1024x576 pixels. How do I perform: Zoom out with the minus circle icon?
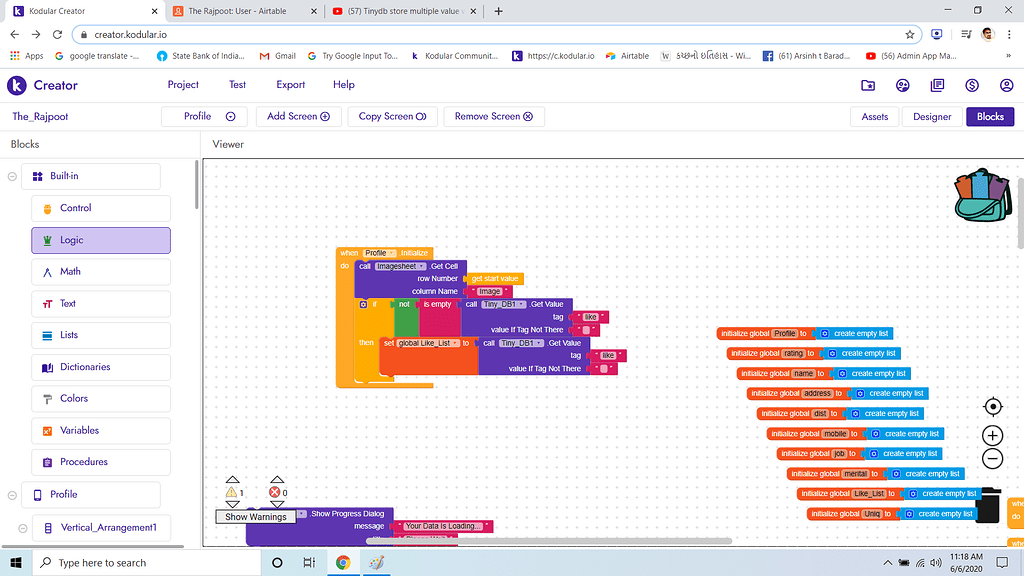(993, 458)
